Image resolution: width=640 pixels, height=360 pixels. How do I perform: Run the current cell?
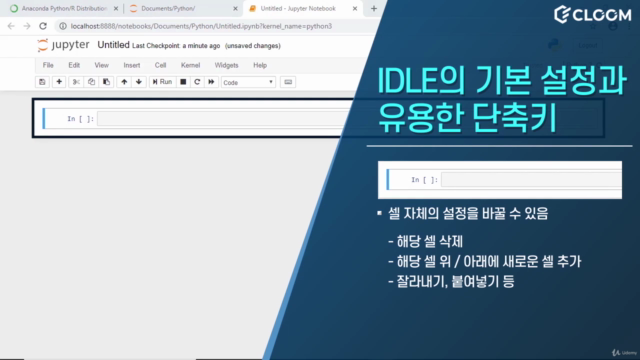pyautogui.click(x=162, y=82)
